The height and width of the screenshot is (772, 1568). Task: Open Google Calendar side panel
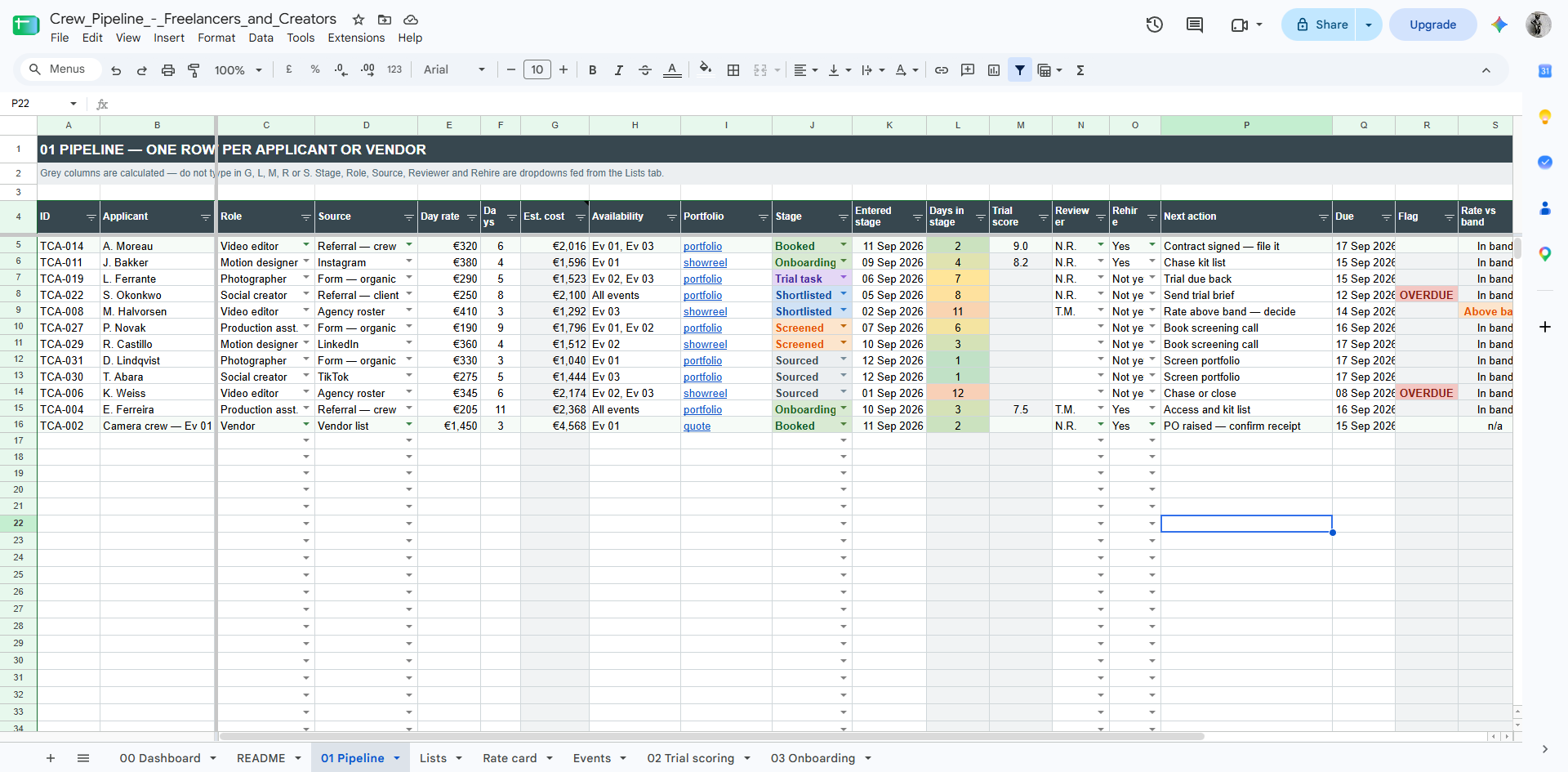[x=1545, y=71]
